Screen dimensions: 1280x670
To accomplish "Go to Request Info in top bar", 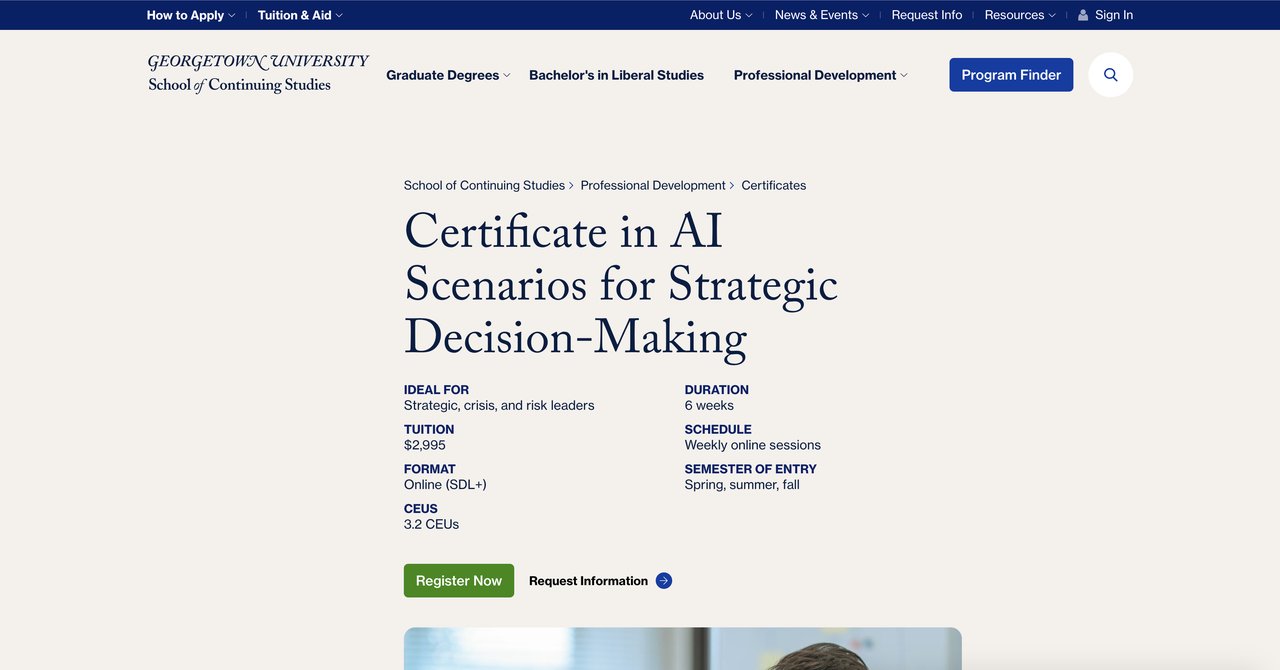I will [927, 15].
